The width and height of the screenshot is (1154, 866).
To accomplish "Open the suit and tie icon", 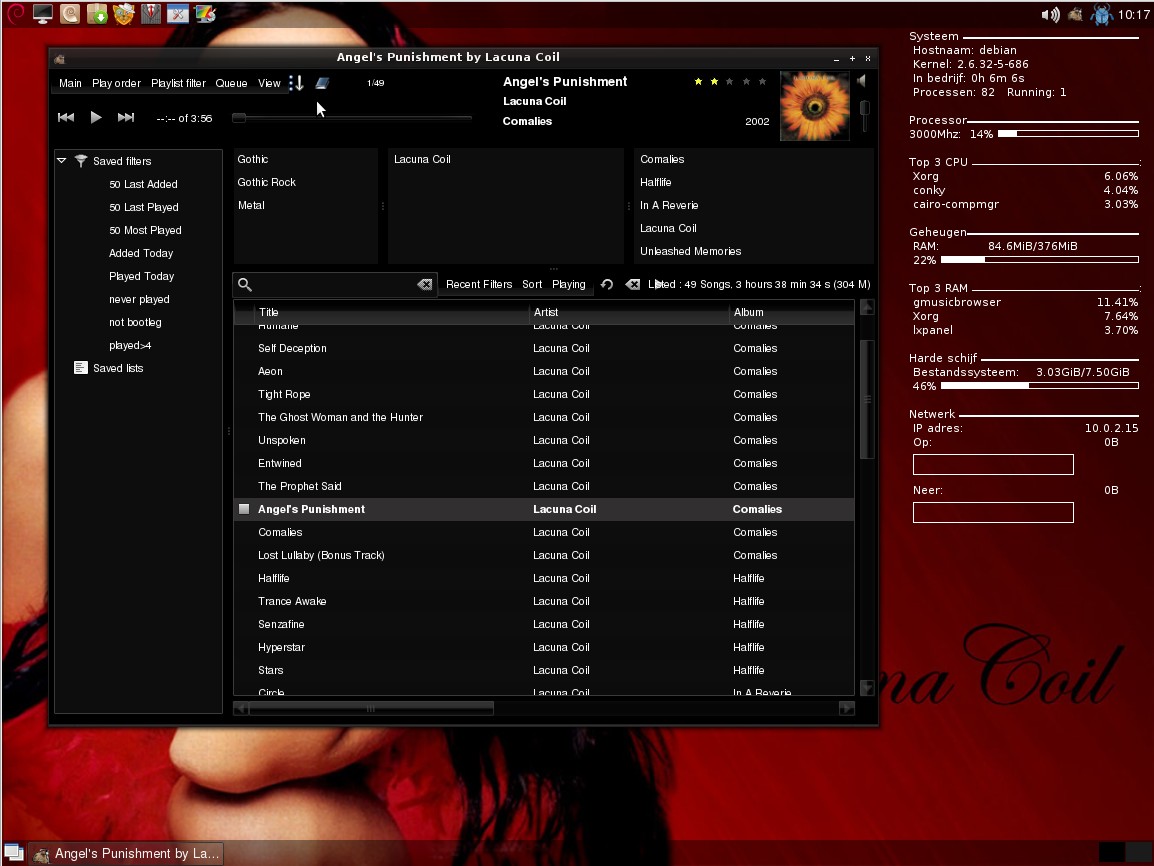I will pos(151,13).
